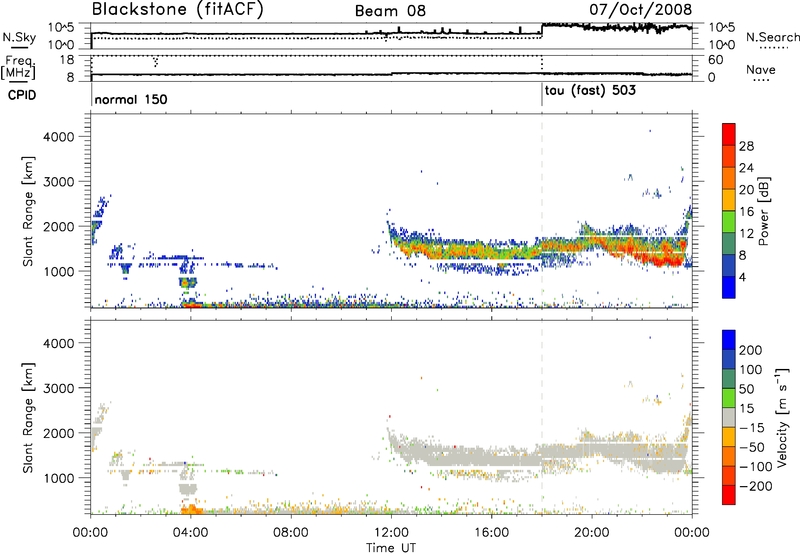800x554 pixels.
Task: Click the '4000' tick of the power panel
Action: 58,137
